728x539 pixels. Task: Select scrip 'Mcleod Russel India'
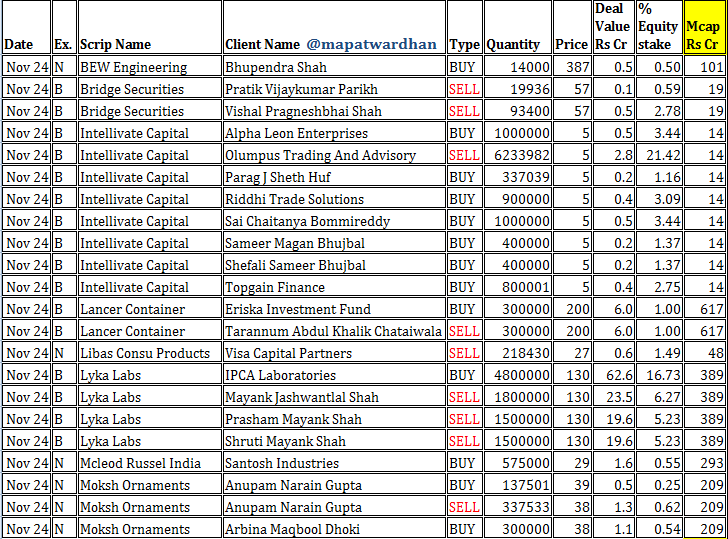(150, 463)
